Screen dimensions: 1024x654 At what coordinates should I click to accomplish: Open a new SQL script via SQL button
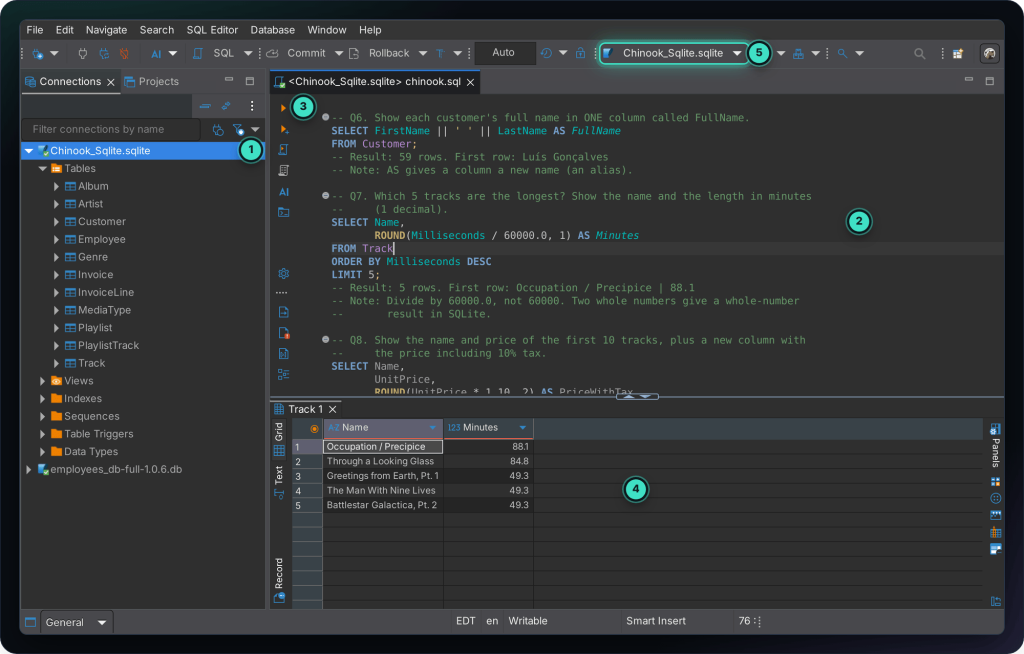pos(214,54)
